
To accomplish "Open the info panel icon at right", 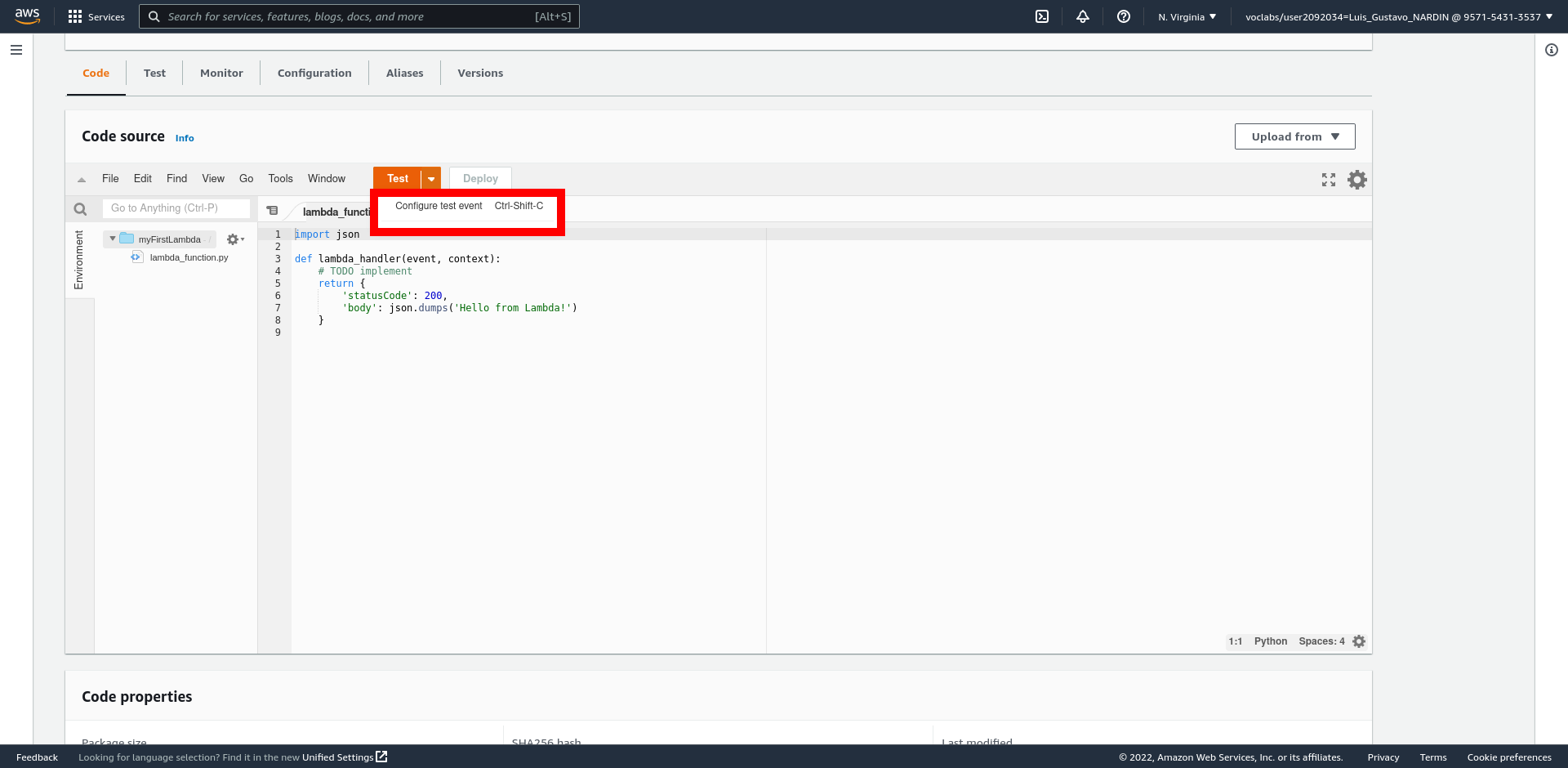I will point(1552,50).
